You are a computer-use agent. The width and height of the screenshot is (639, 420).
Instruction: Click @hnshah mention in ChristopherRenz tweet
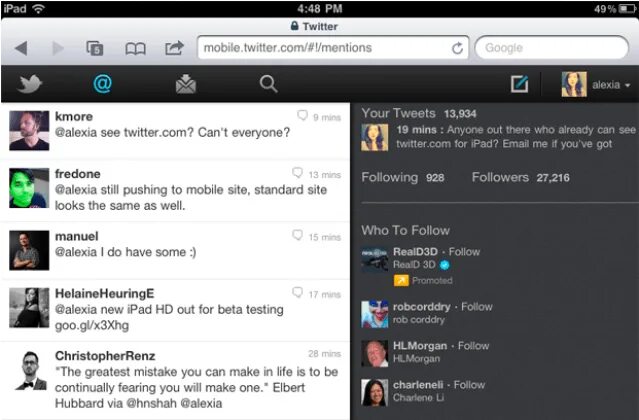tap(151, 403)
